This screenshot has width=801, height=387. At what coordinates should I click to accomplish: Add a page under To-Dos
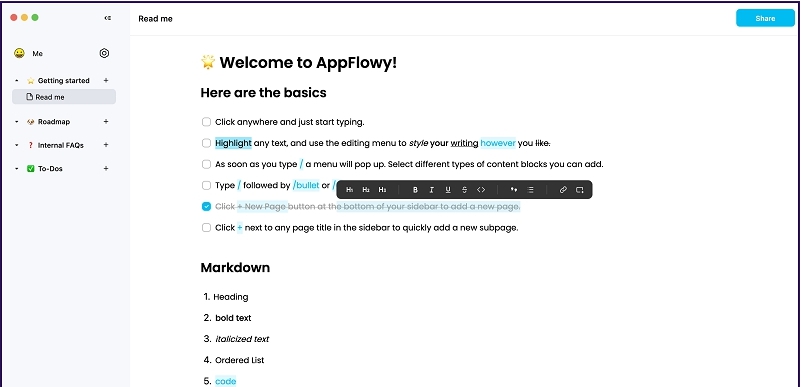(106, 168)
